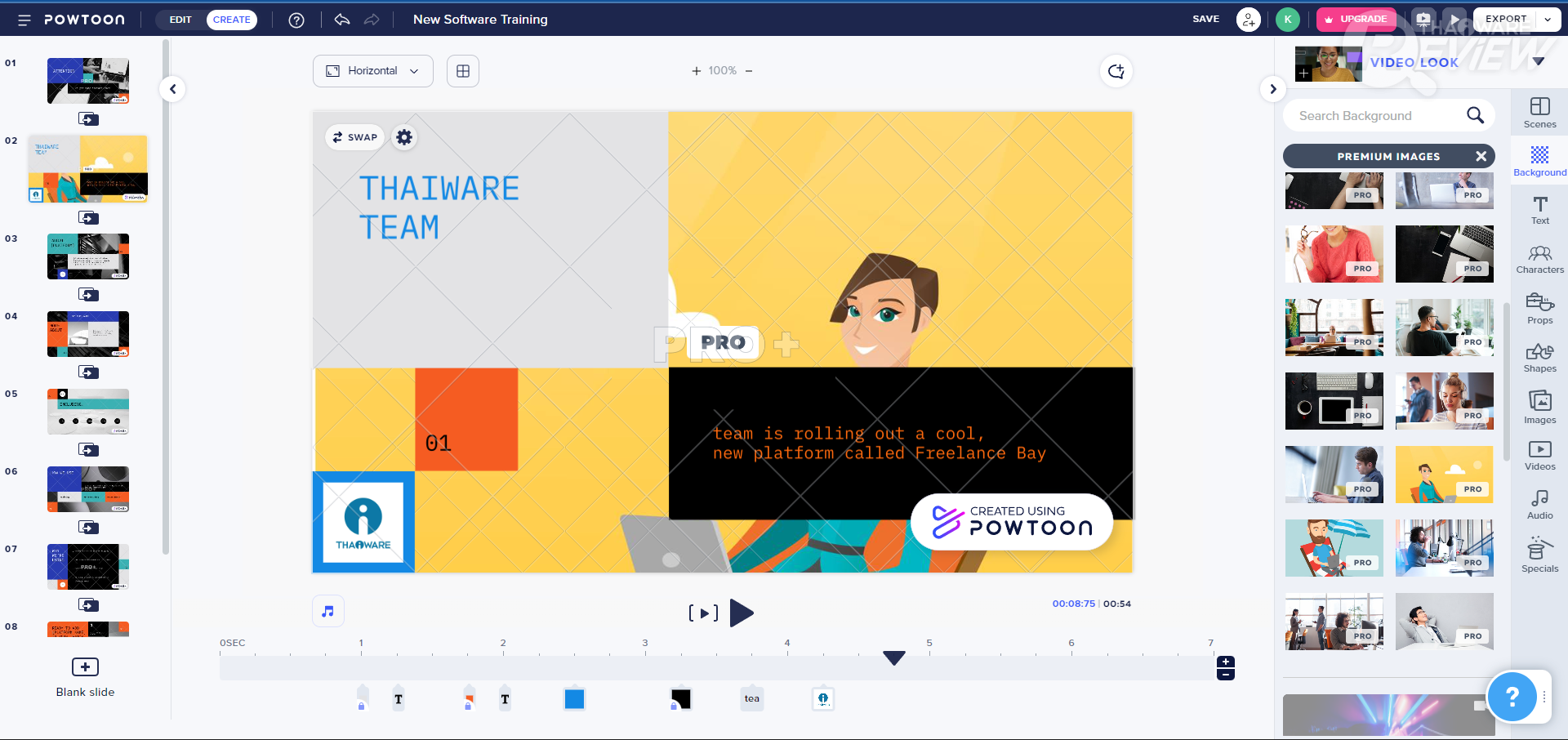This screenshot has width=1568, height=740.
Task: Switch to EDIT mode
Action: 180,20
